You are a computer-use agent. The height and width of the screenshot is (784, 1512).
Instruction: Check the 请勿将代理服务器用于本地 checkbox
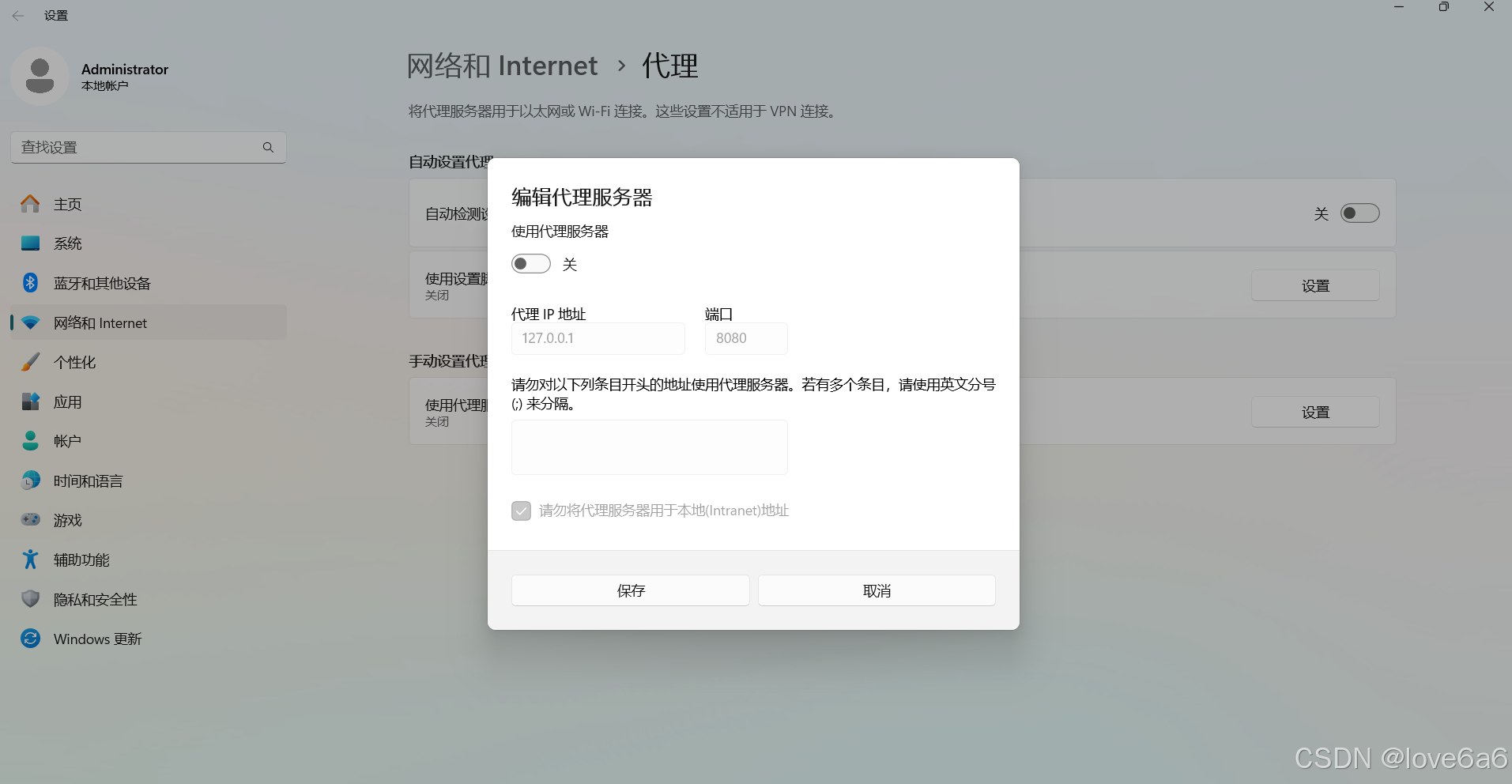point(521,511)
